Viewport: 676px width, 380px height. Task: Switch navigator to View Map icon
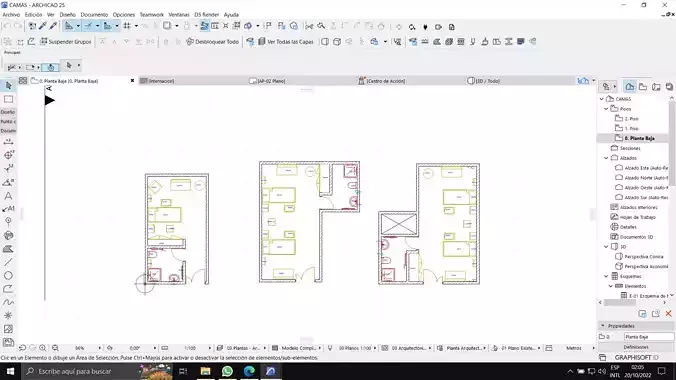tap(643, 87)
